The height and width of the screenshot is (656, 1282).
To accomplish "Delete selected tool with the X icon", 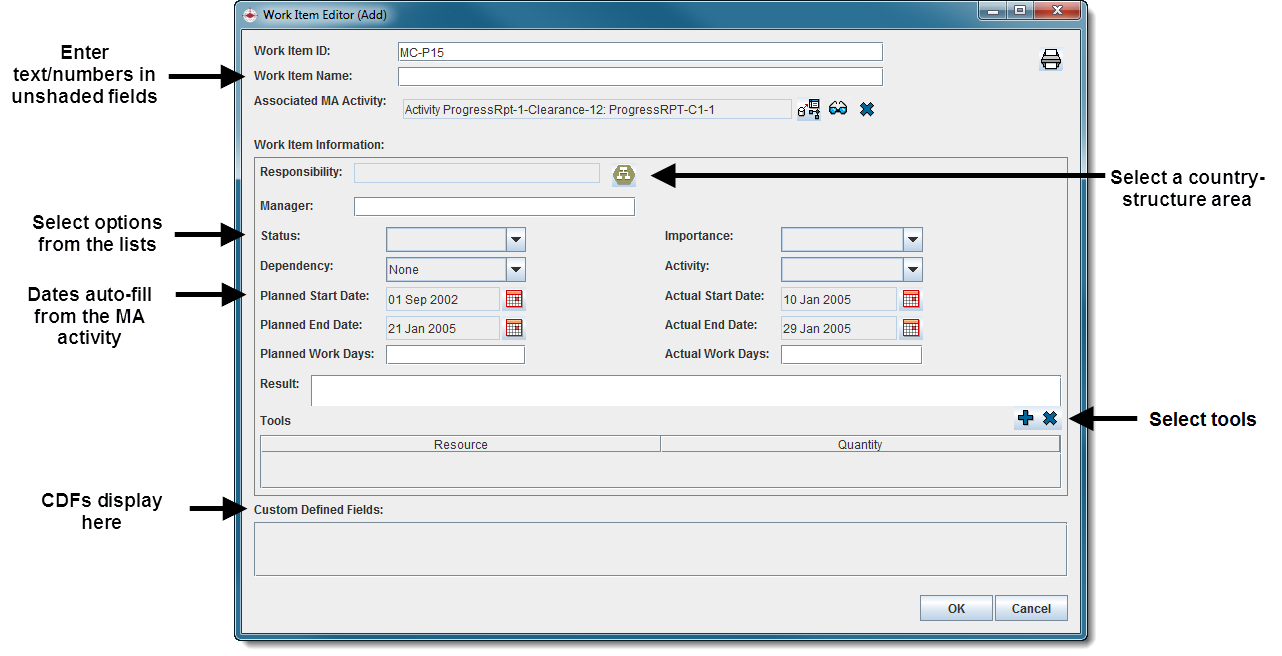I will click(1050, 419).
